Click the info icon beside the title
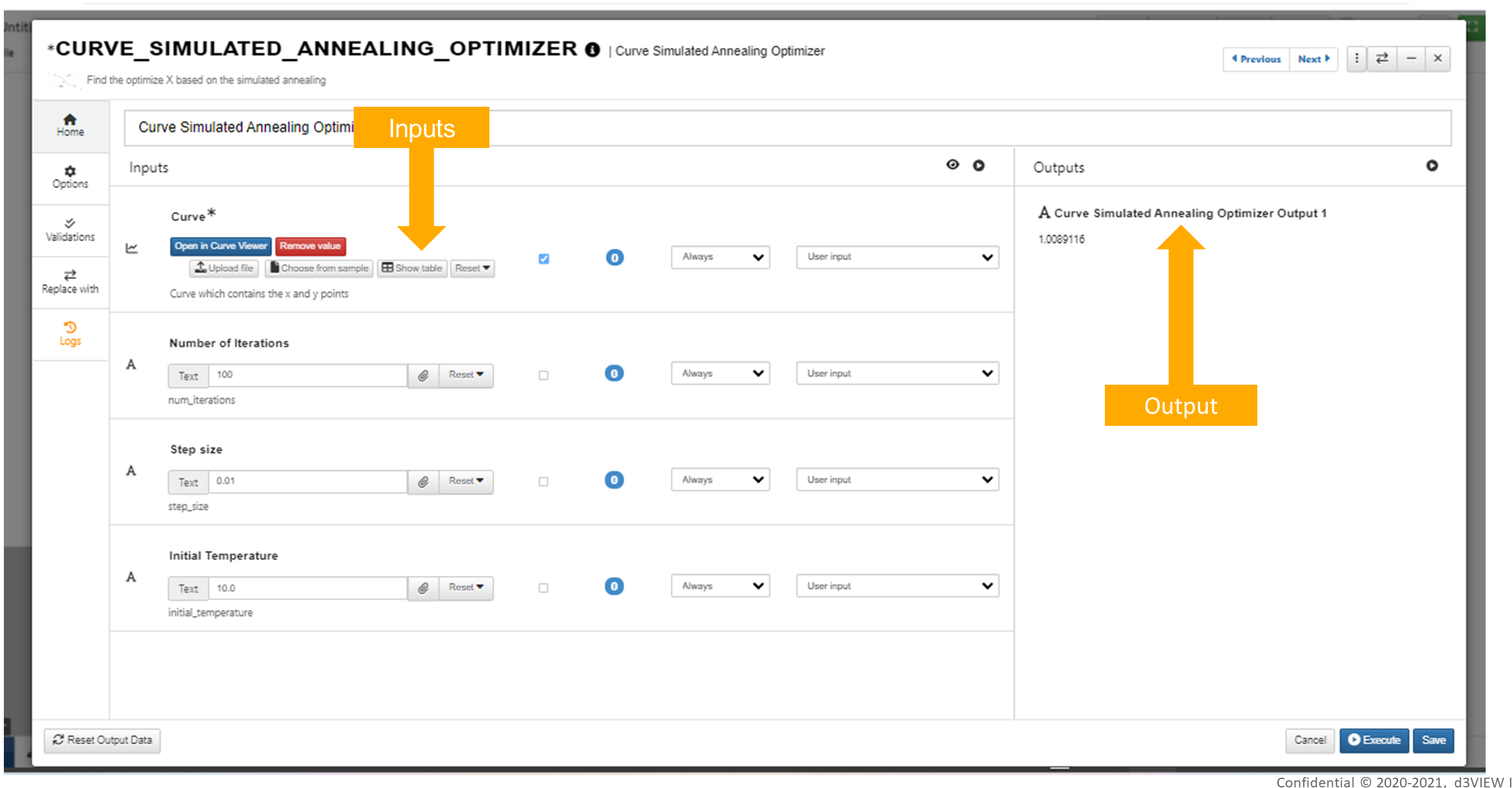Screen dimensions: 1512x788 point(592,50)
